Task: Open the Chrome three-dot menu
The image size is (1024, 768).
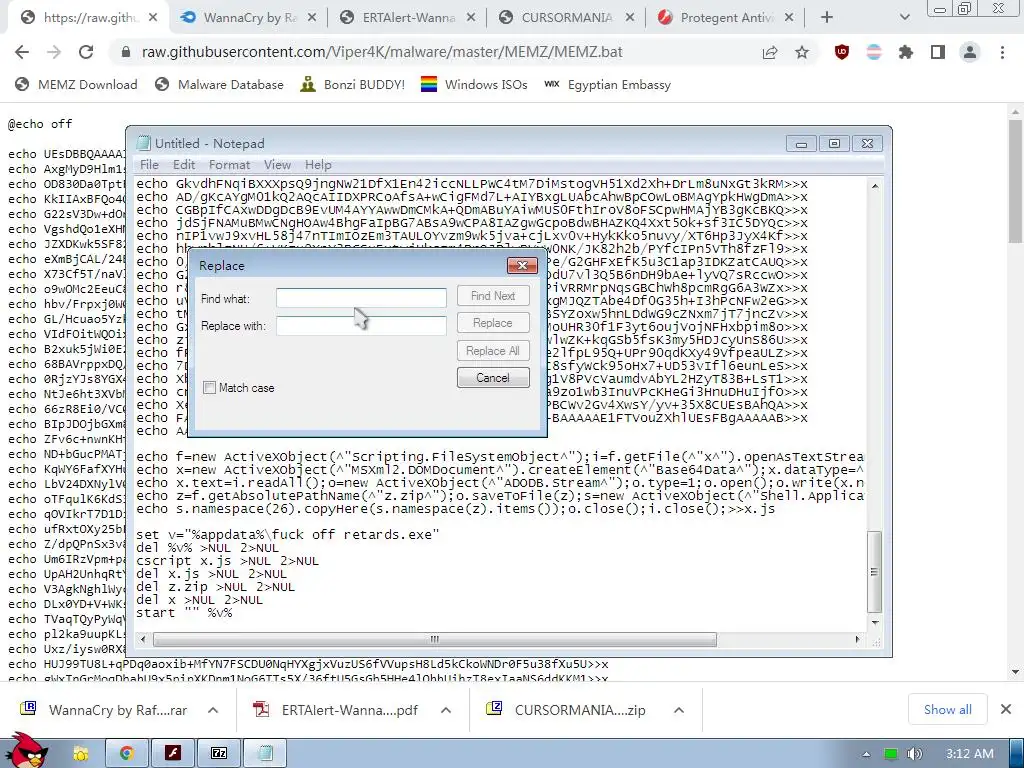Action: (x=1002, y=52)
